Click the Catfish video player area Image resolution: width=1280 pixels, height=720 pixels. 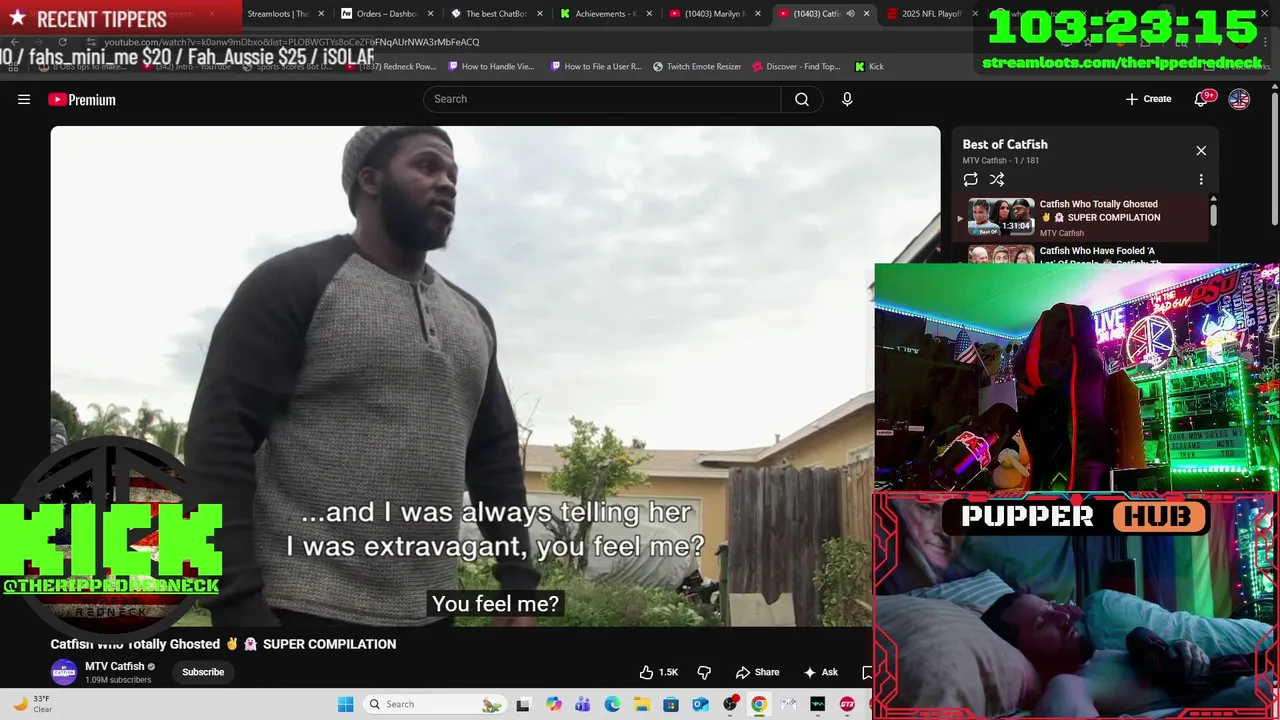pos(495,376)
